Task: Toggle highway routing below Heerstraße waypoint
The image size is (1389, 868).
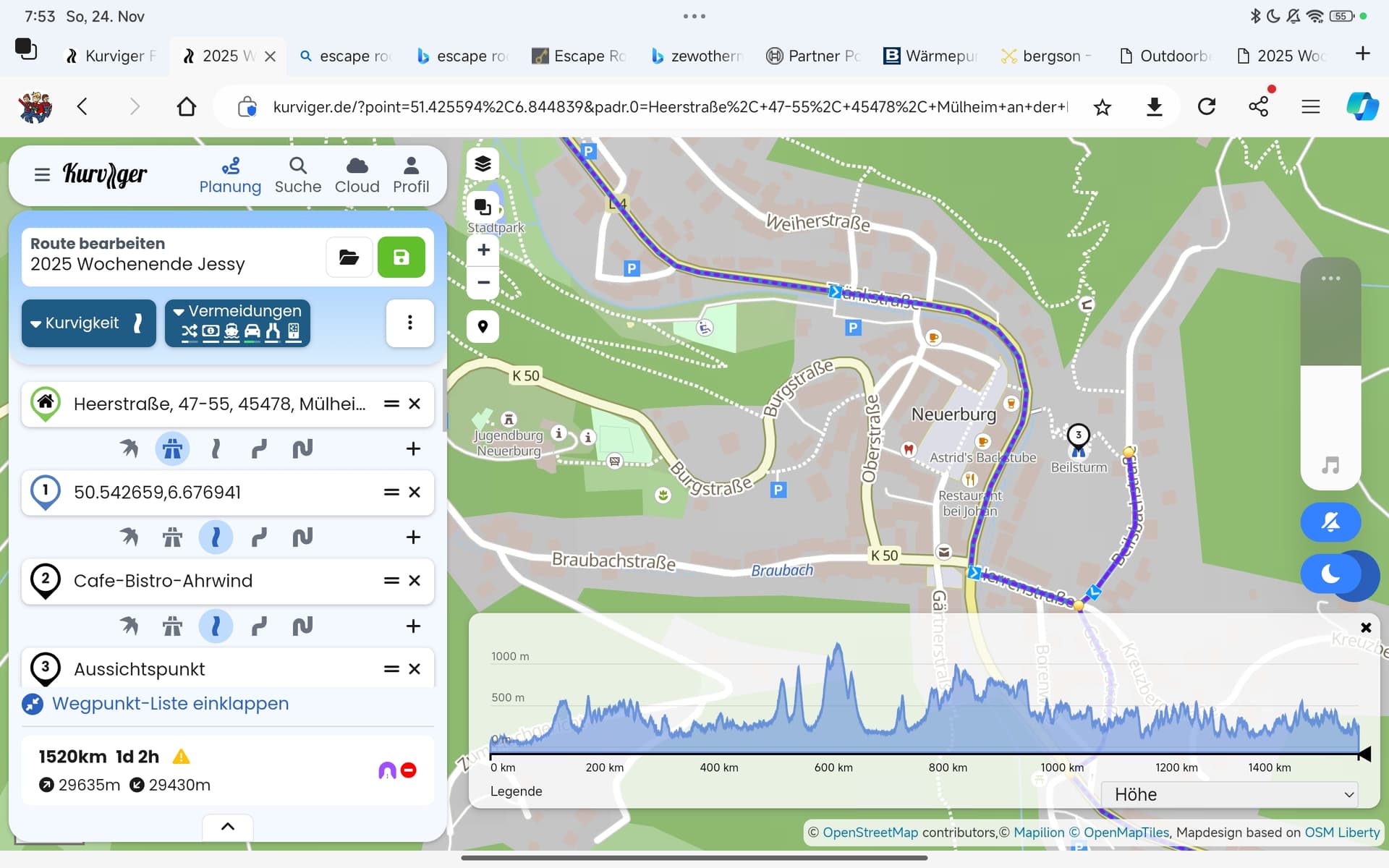Action: 172,448
